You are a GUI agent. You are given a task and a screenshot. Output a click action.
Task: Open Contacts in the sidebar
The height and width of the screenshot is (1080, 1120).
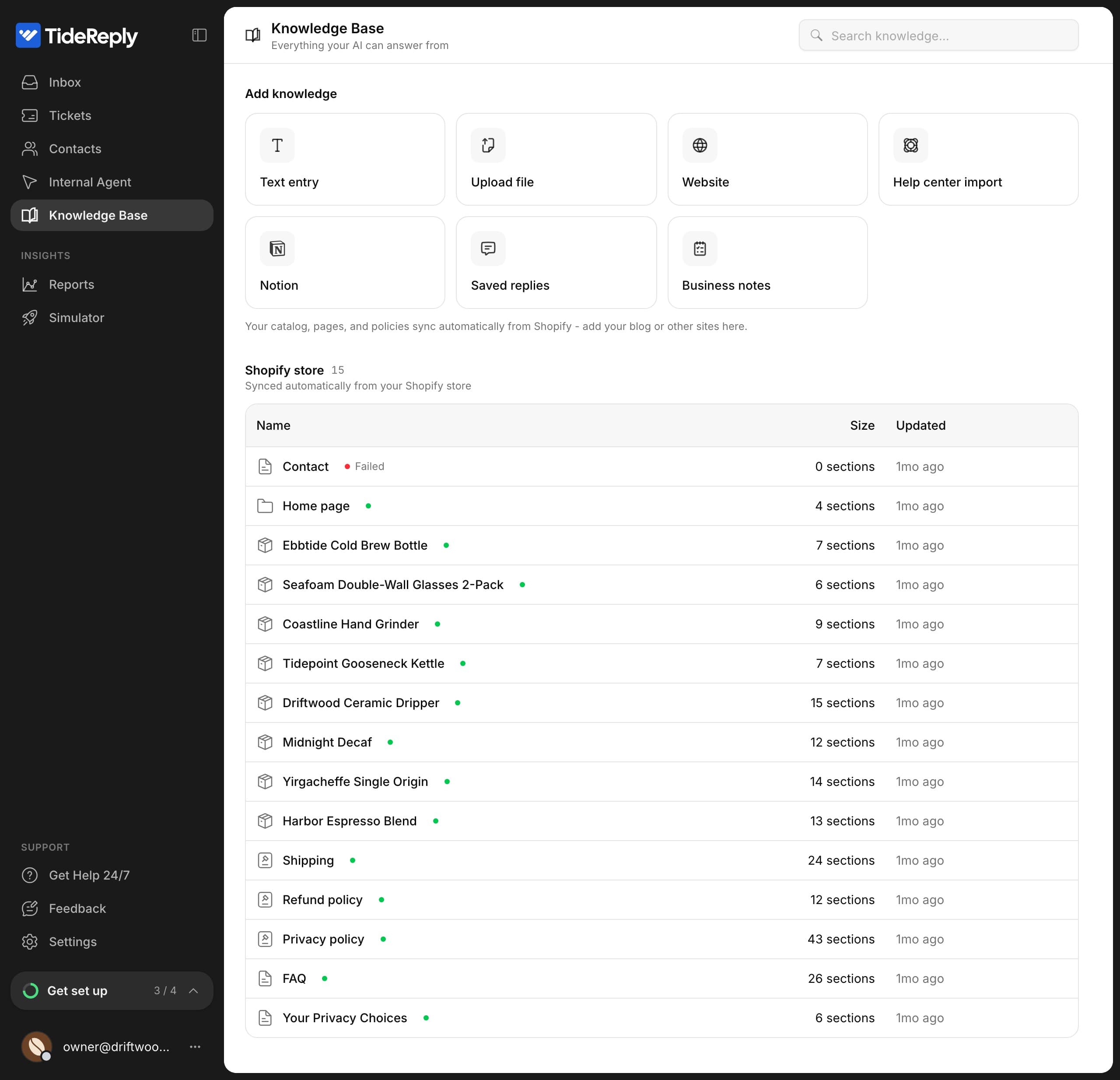pos(112,149)
